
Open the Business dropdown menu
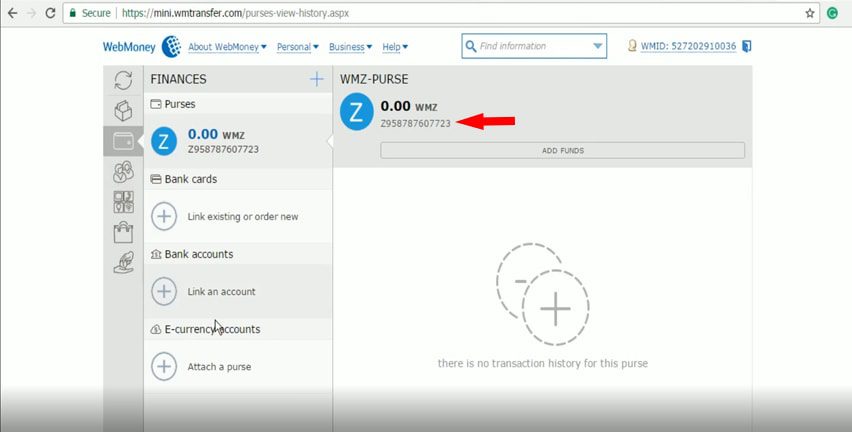[x=350, y=47]
